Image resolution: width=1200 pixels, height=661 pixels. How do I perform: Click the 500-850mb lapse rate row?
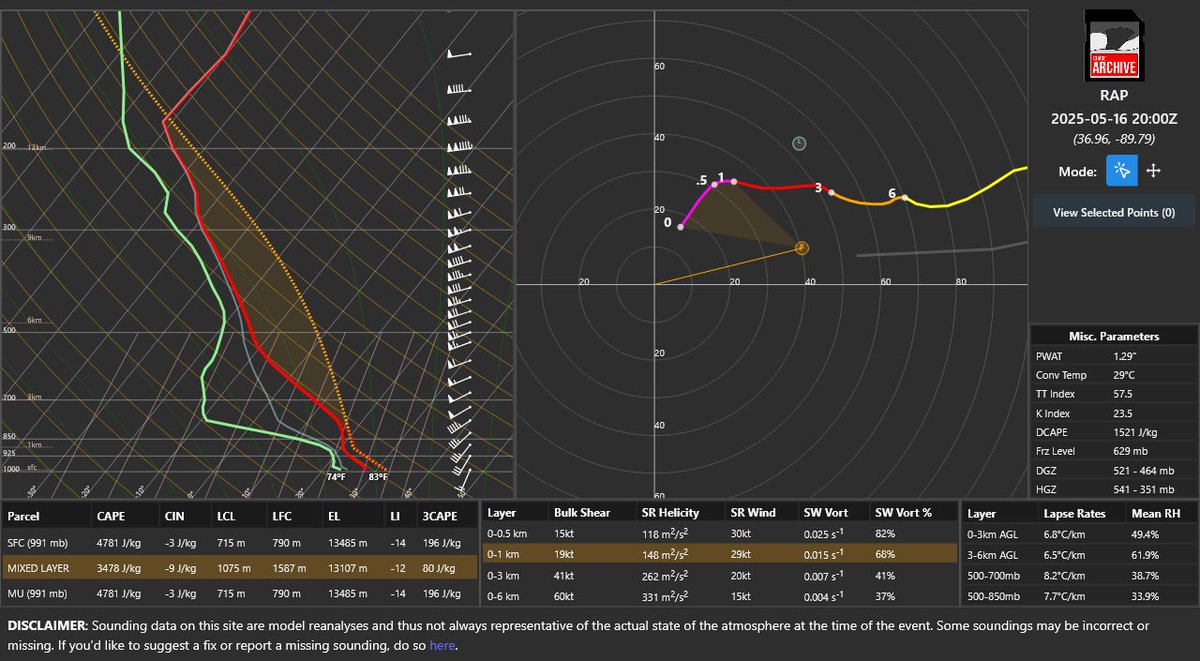(1078, 597)
